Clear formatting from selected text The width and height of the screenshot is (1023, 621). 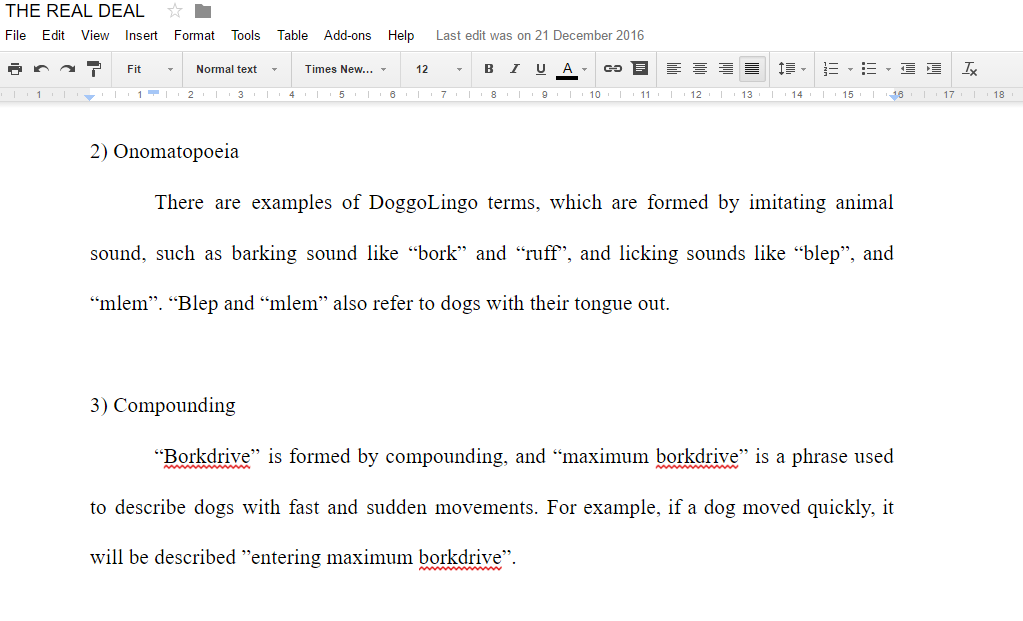pos(970,69)
